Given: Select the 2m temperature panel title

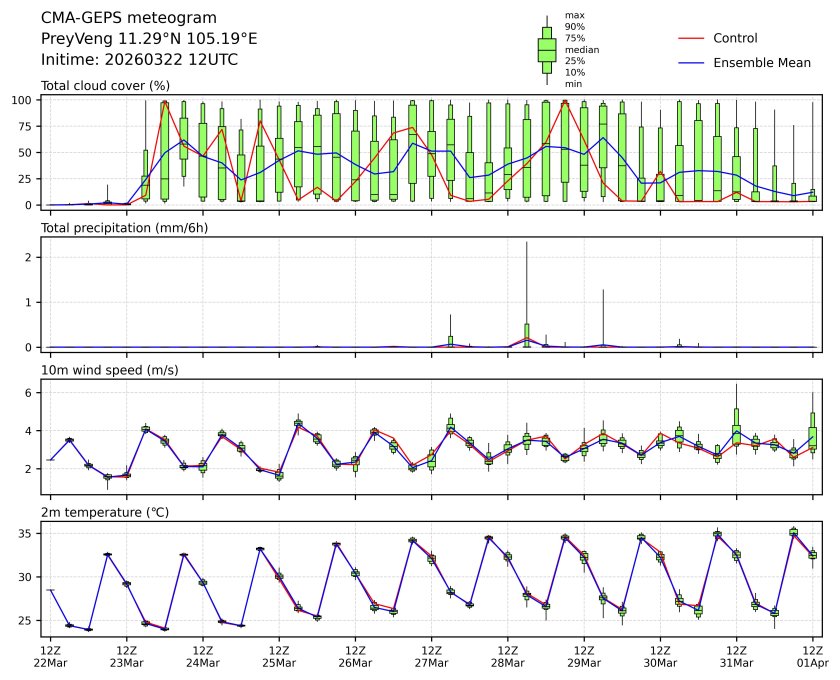Looking at the screenshot, I should click(104, 513).
